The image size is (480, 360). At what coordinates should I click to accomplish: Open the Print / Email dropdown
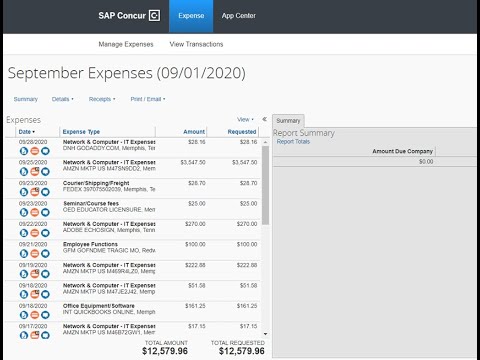[x=148, y=99]
